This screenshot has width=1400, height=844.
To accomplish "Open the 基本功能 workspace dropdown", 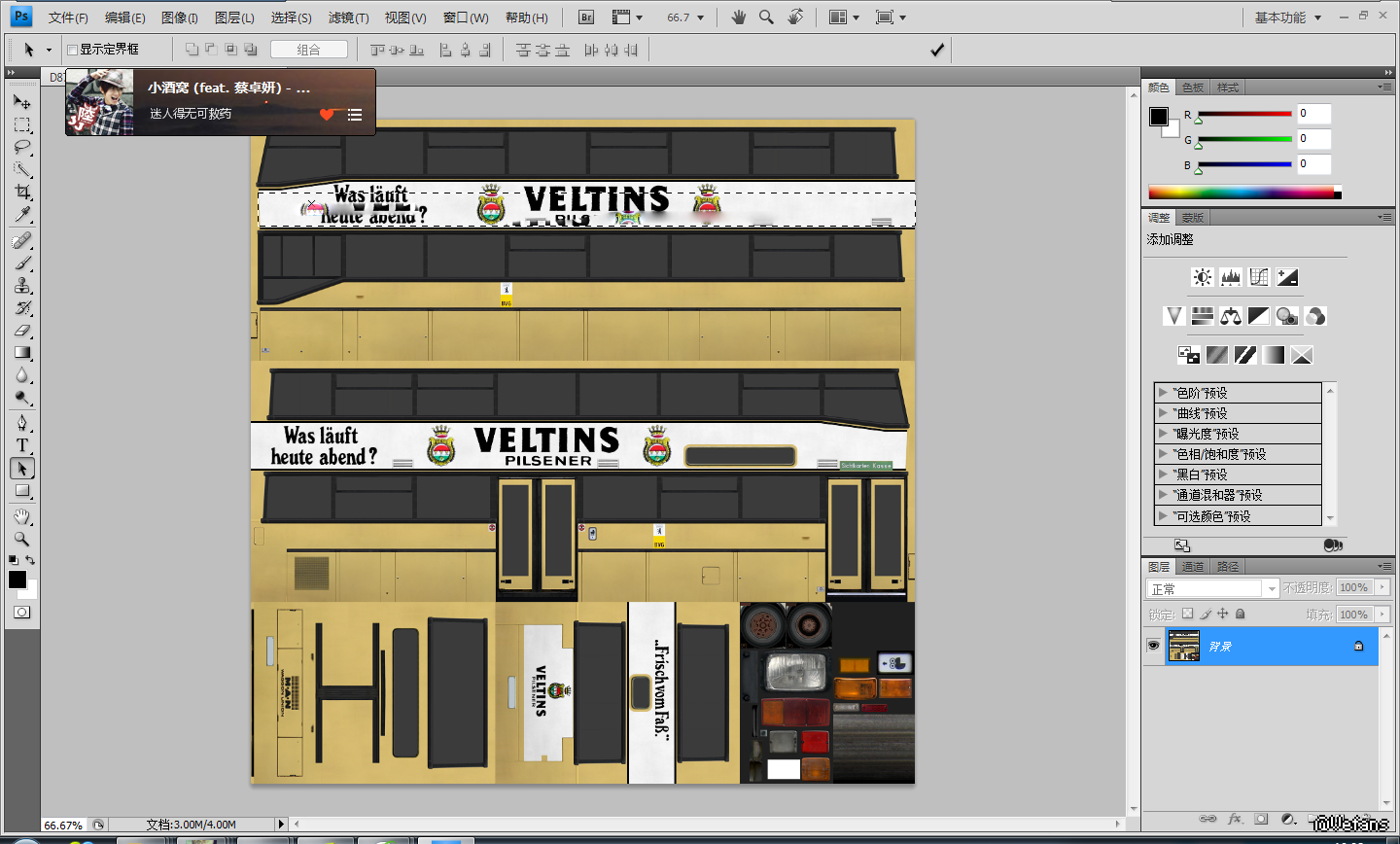I will [1287, 18].
